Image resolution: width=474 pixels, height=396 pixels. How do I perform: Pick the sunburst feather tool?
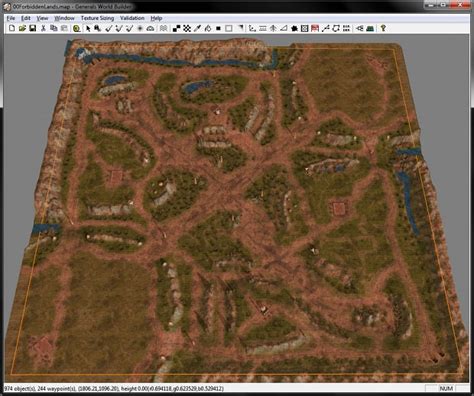[x=140, y=29]
